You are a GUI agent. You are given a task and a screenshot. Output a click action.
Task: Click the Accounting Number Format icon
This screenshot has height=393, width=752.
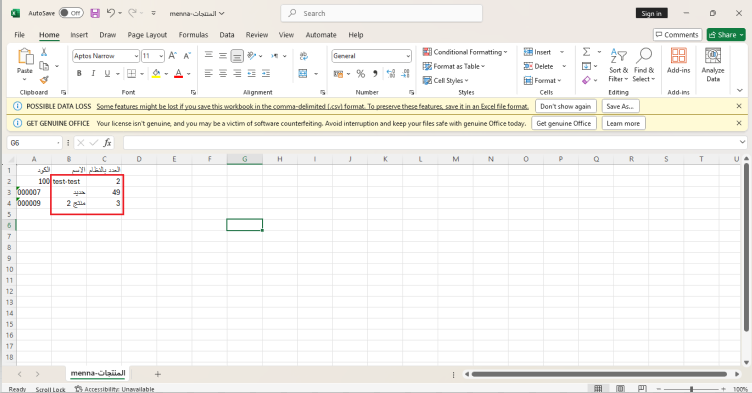[x=339, y=73]
